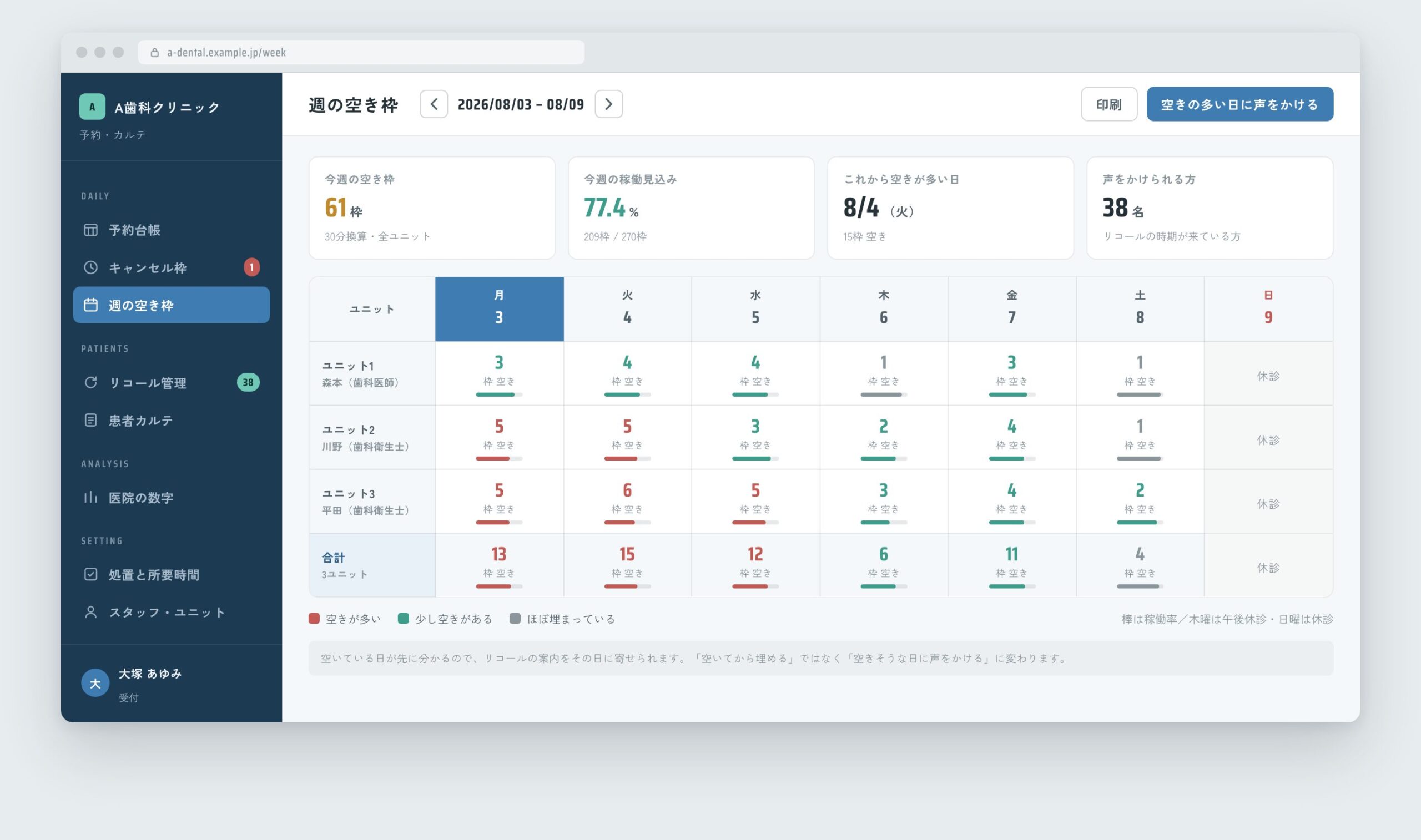Click the 印刷 button

point(1108,104)
